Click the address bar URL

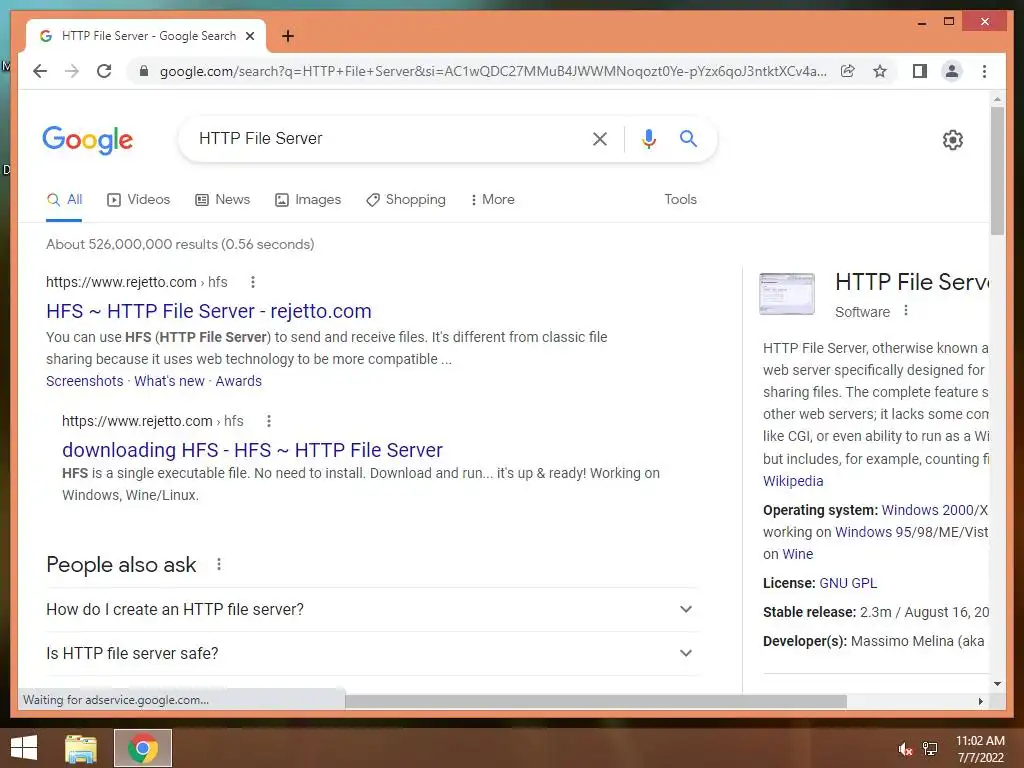click(x=493, y=71)
